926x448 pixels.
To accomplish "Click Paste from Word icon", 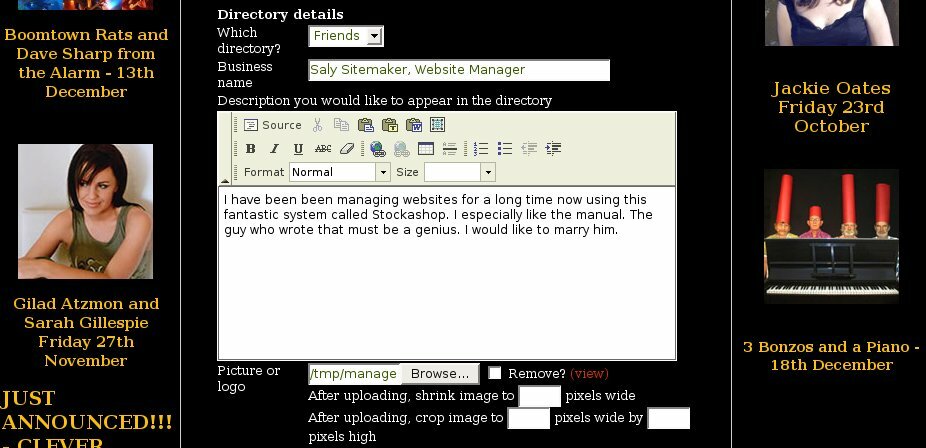I will tap(413, 125).
